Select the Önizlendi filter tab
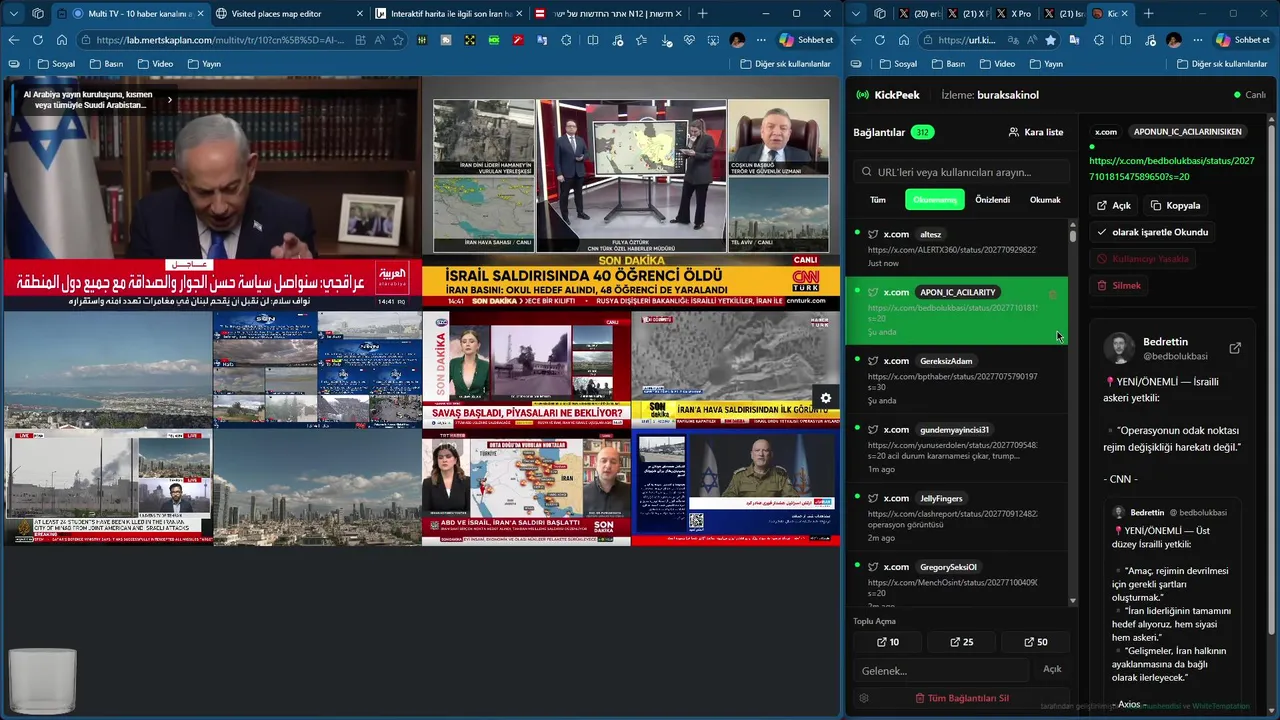This screenshot has height=720, width=1280. pos(993,200)
